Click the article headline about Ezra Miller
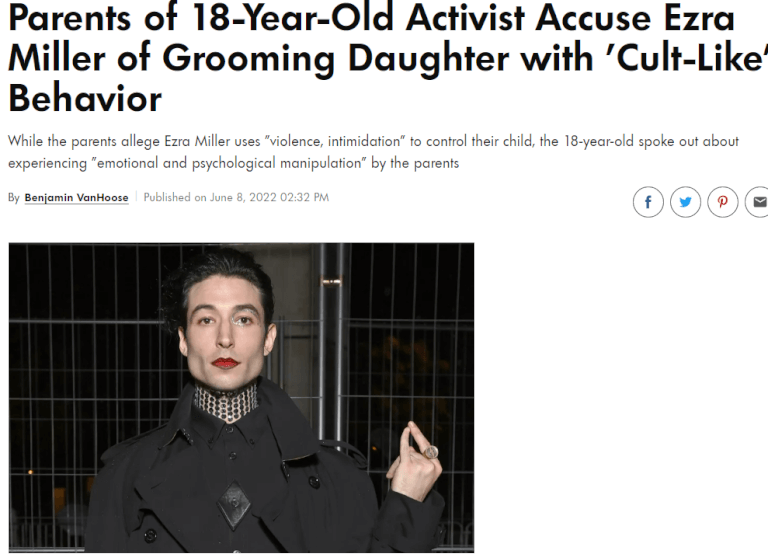This screenshot has height=554, width=768. [x=387, y=58]
